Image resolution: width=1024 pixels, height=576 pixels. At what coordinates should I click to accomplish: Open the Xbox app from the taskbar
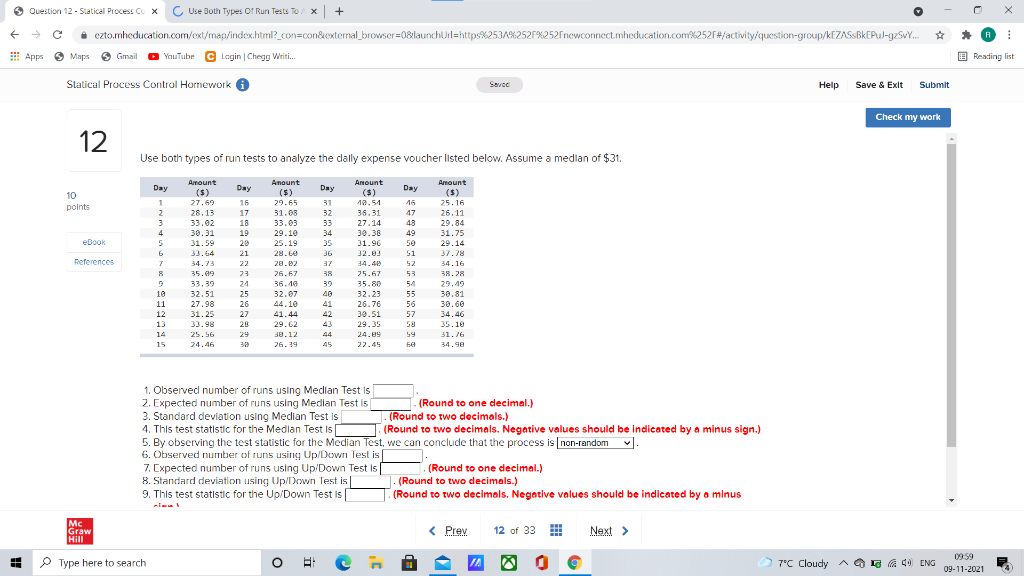point(508,563)
